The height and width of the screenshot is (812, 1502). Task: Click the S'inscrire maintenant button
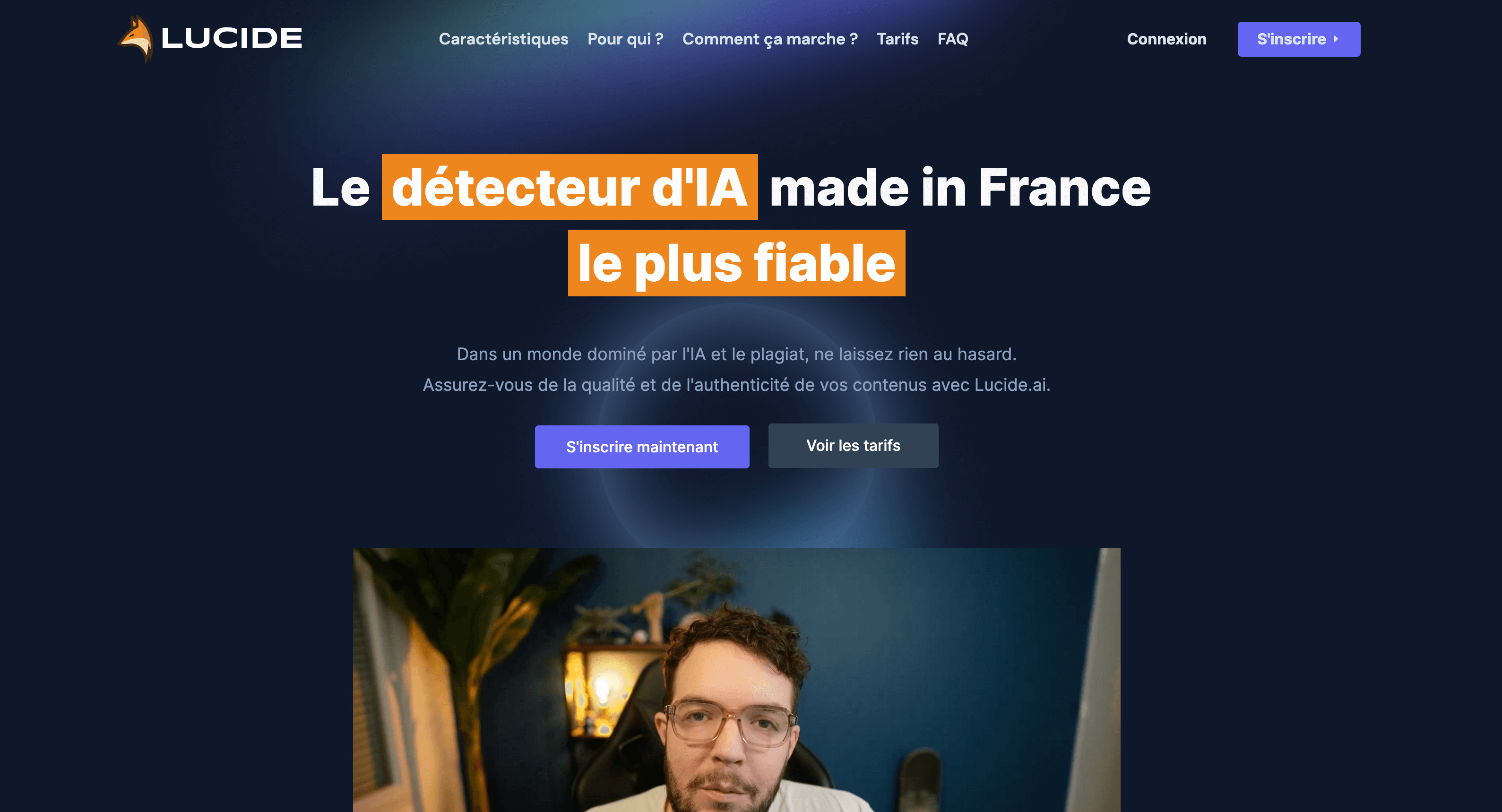642,447
